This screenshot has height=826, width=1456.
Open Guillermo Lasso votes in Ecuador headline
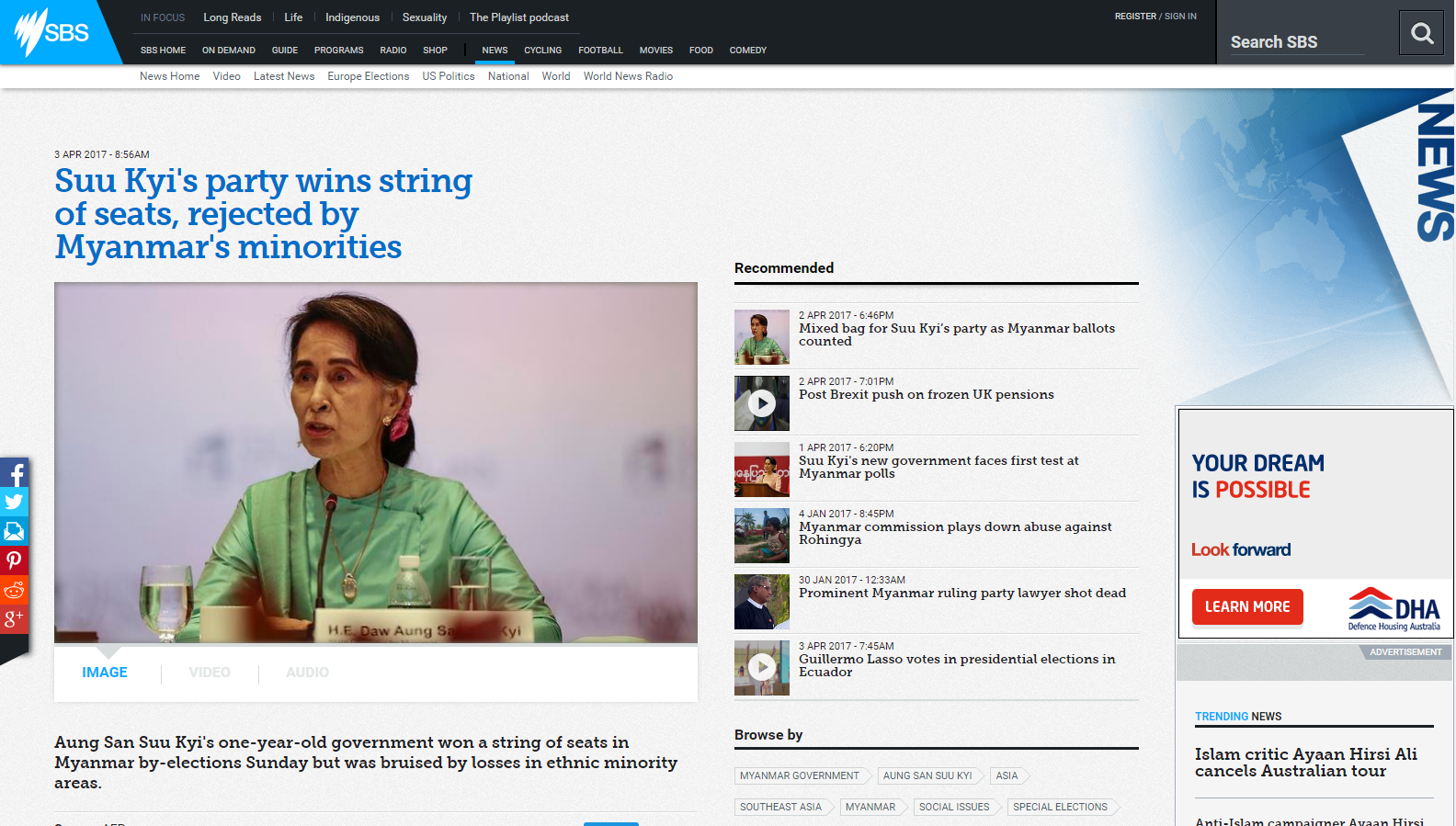957,666
